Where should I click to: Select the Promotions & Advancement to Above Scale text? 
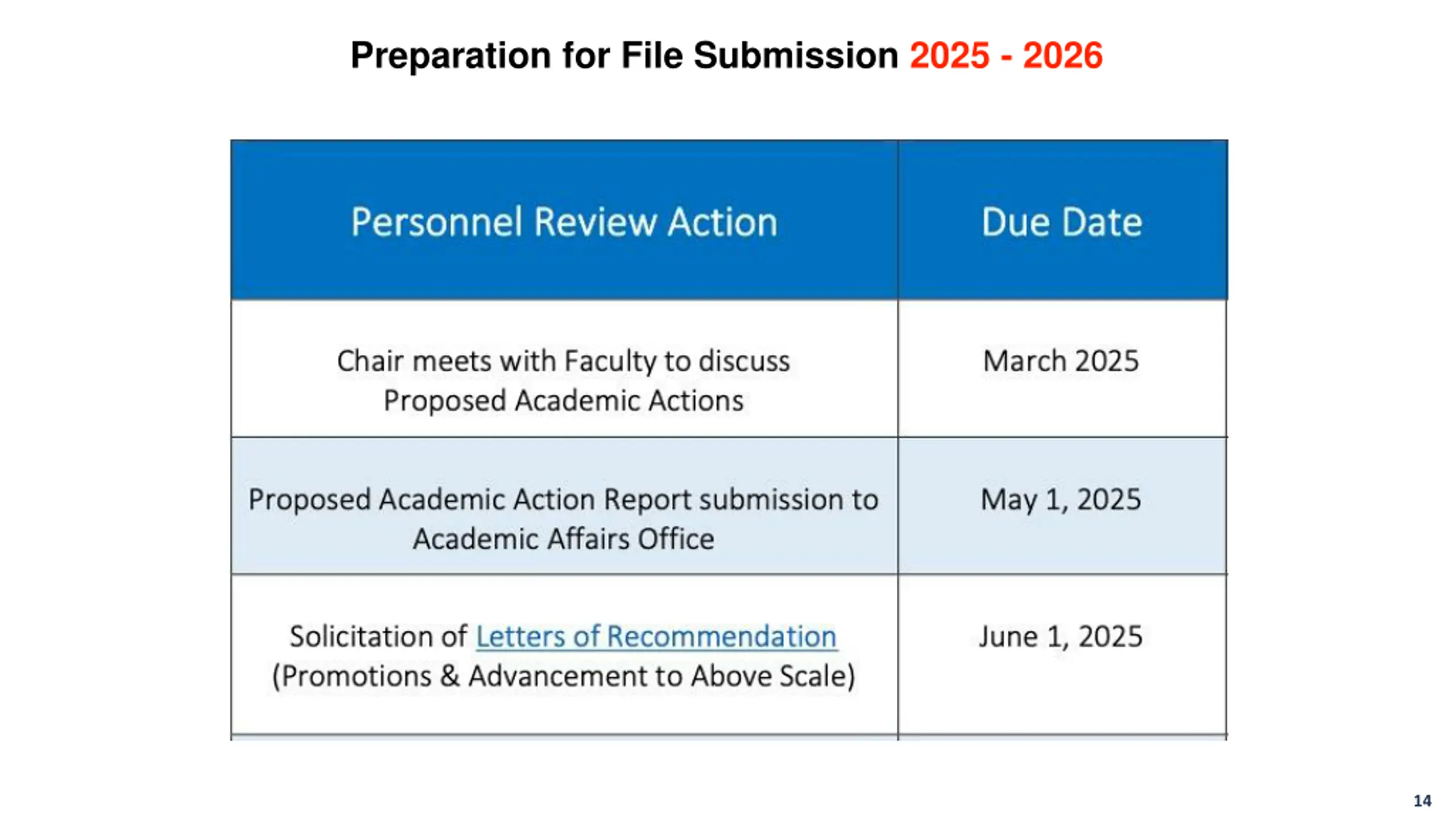(x=564, y=676)
